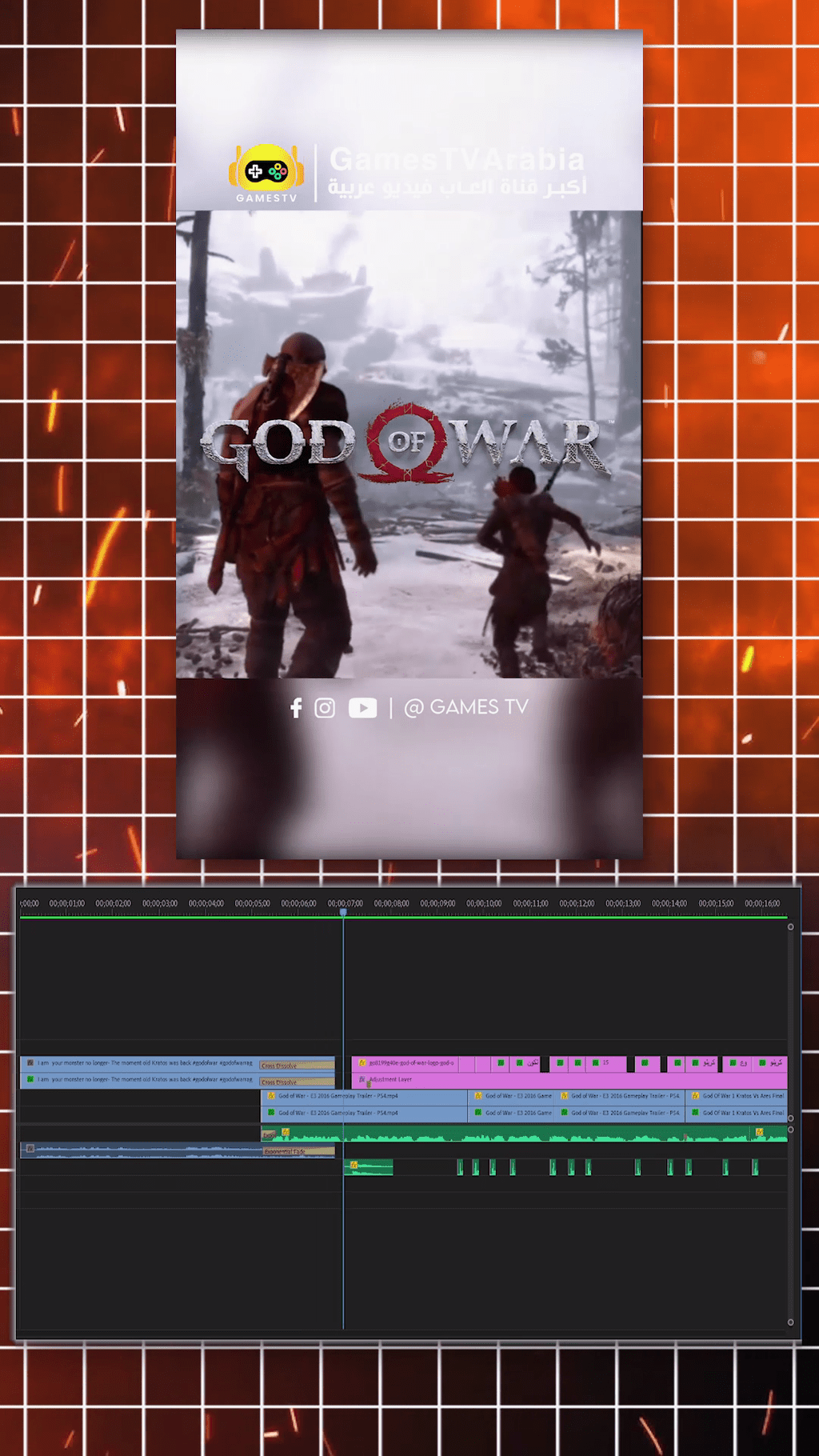
Task: Select the upper Cross Dissolve transition
Action: pos(297,1066)
